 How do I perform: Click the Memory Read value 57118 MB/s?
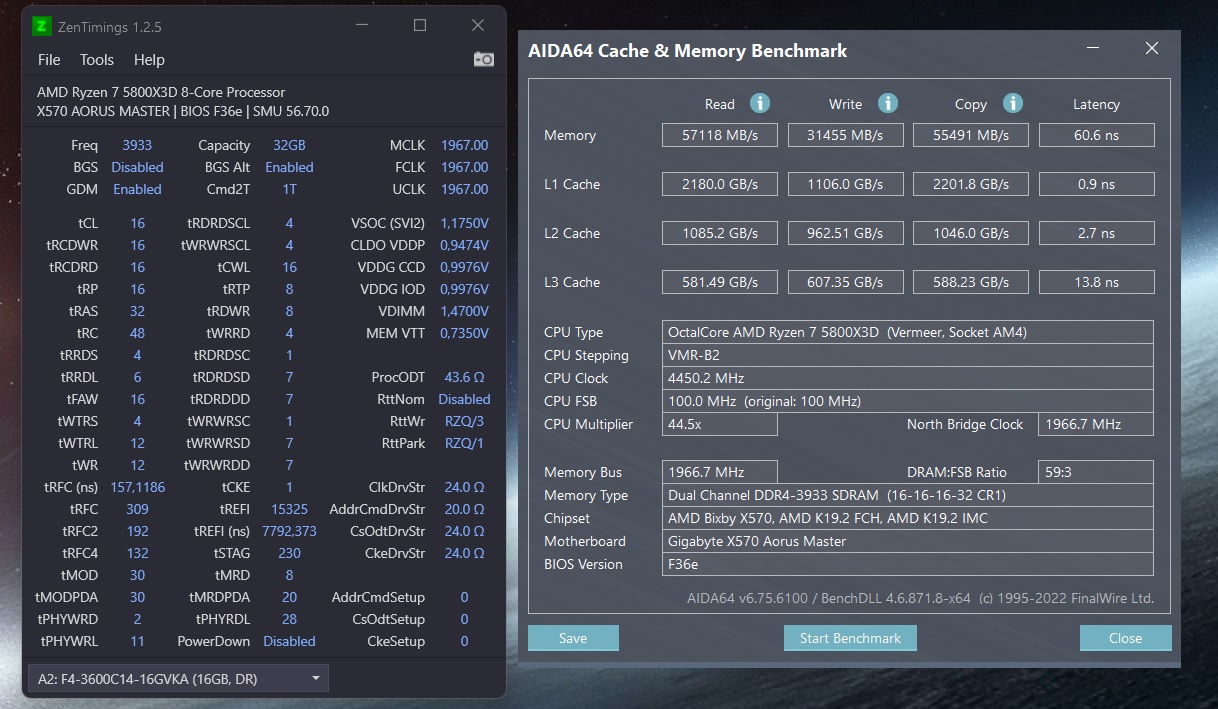(x=720, y=135)
